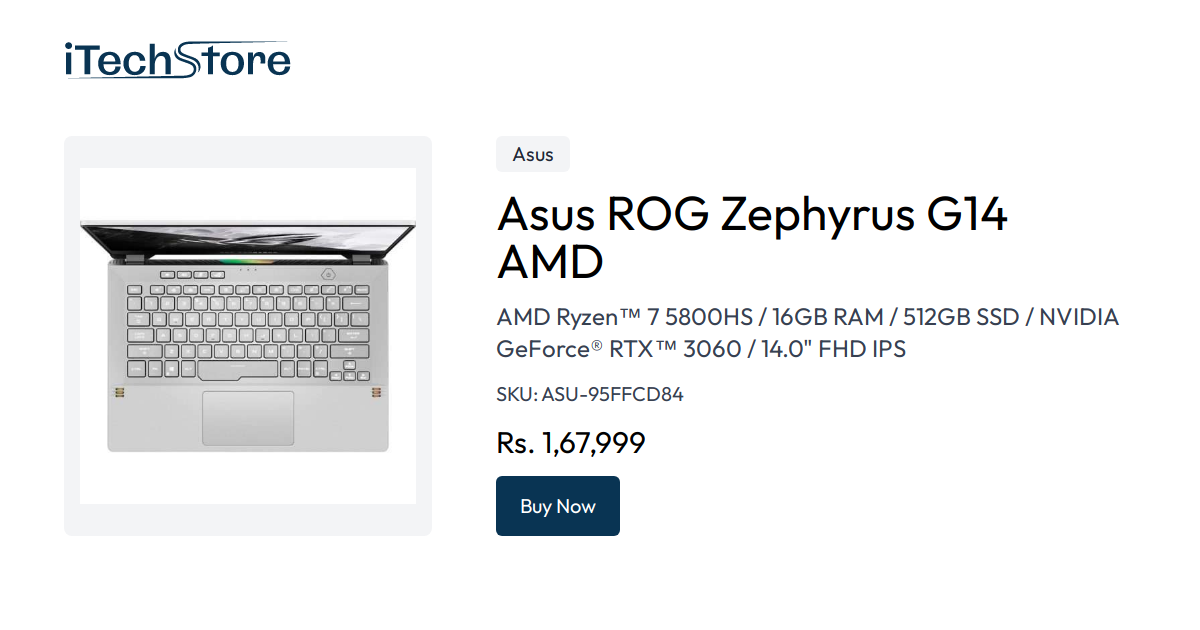
Task: Click the laptop product image
Action: click(247, 335)
